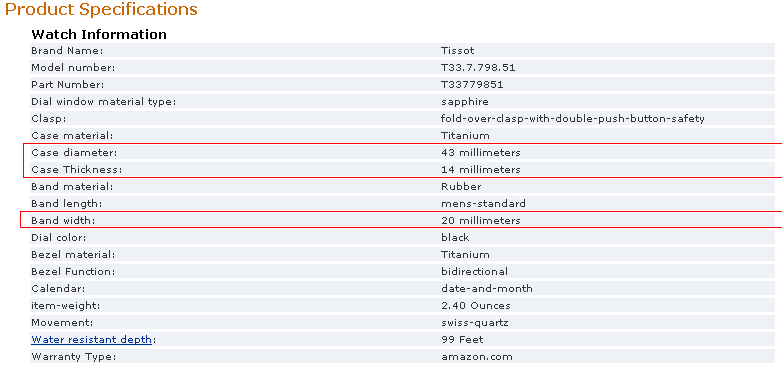Screen dimensions: 782x369
Task: Click the Band length label
Action: (x=66, y=203)
